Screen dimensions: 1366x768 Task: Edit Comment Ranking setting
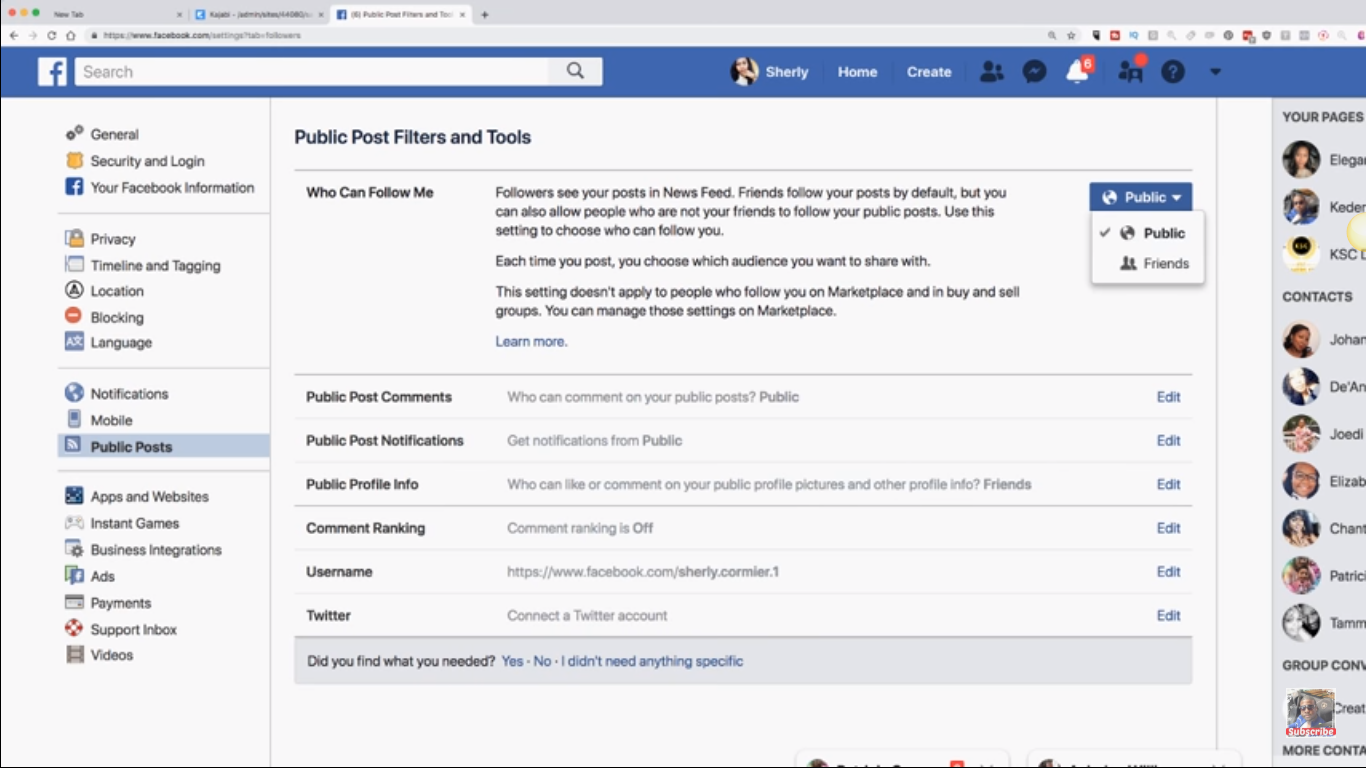click(x=1168, y=528)
